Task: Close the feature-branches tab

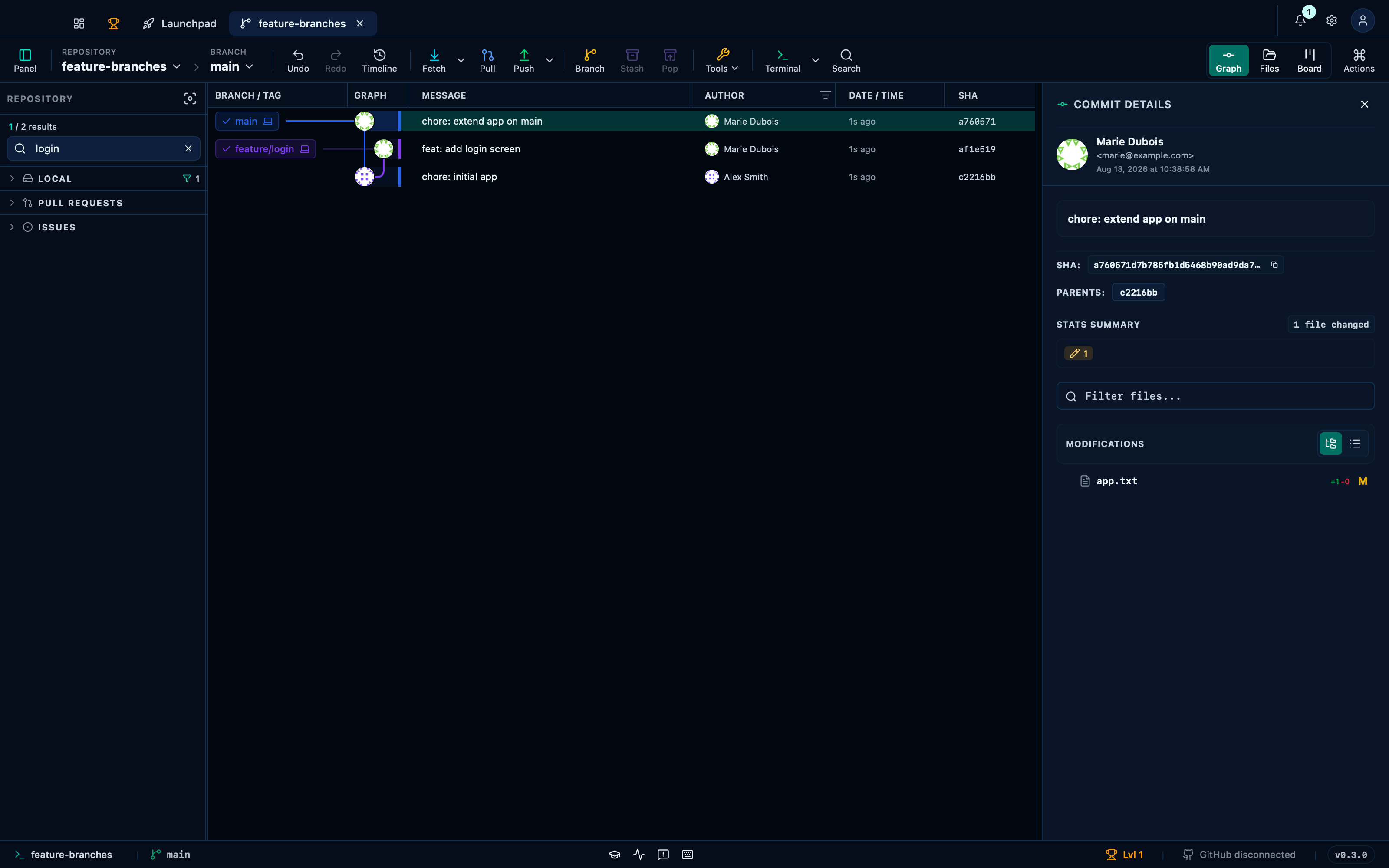Action: click(360, 23)
